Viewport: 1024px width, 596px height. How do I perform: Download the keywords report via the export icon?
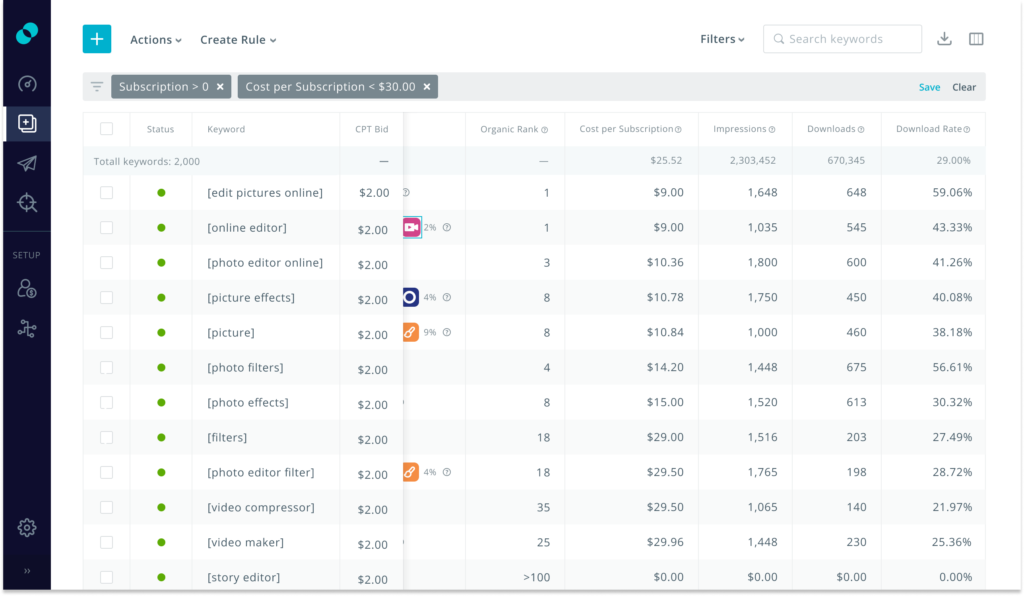pos(944,38)
